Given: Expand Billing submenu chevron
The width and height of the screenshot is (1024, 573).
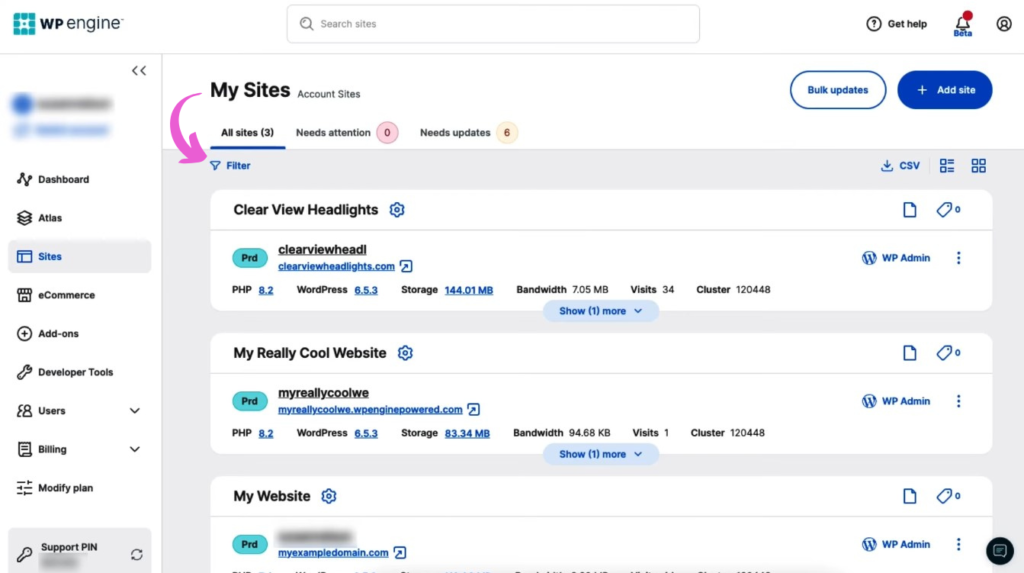Looking at the screenshot, I should click(135, 450).
